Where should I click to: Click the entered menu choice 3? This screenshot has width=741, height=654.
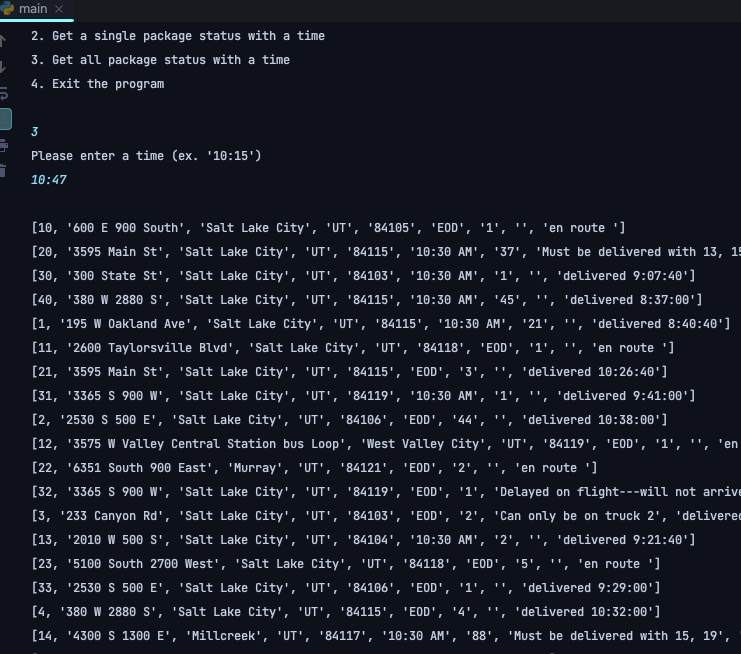coord(34,132)
